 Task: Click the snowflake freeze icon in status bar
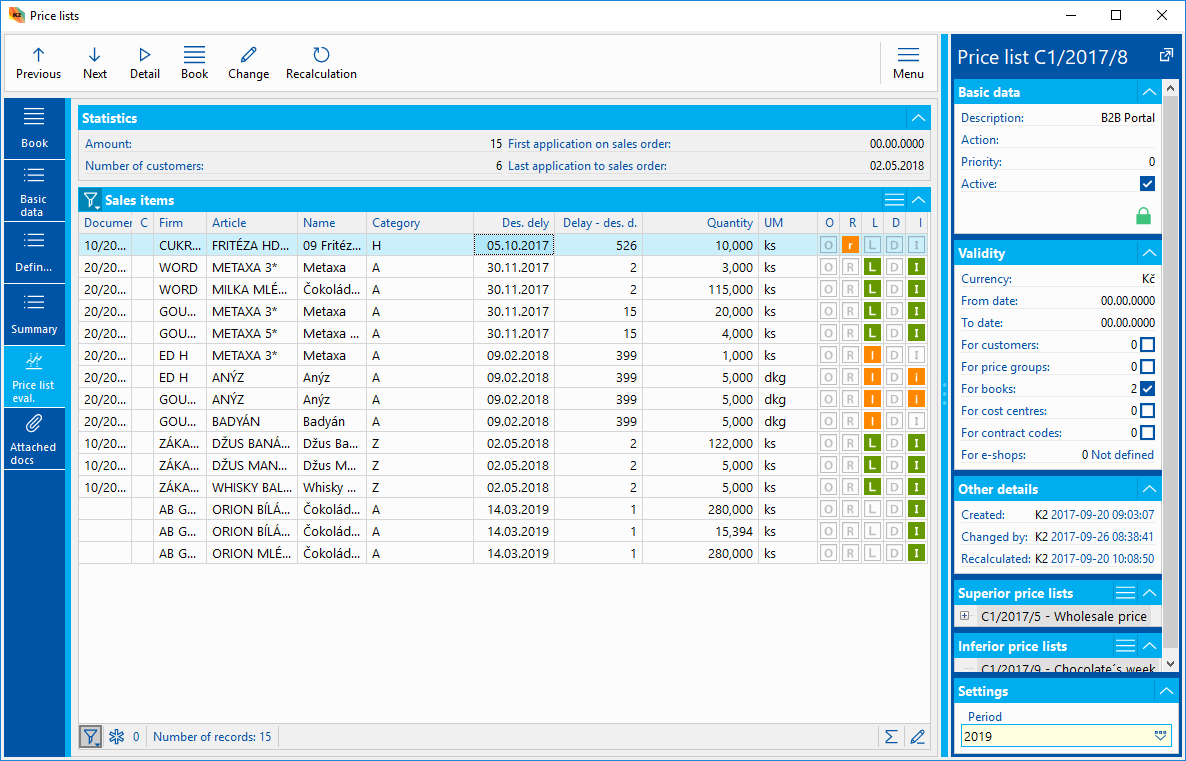point(116,736)
